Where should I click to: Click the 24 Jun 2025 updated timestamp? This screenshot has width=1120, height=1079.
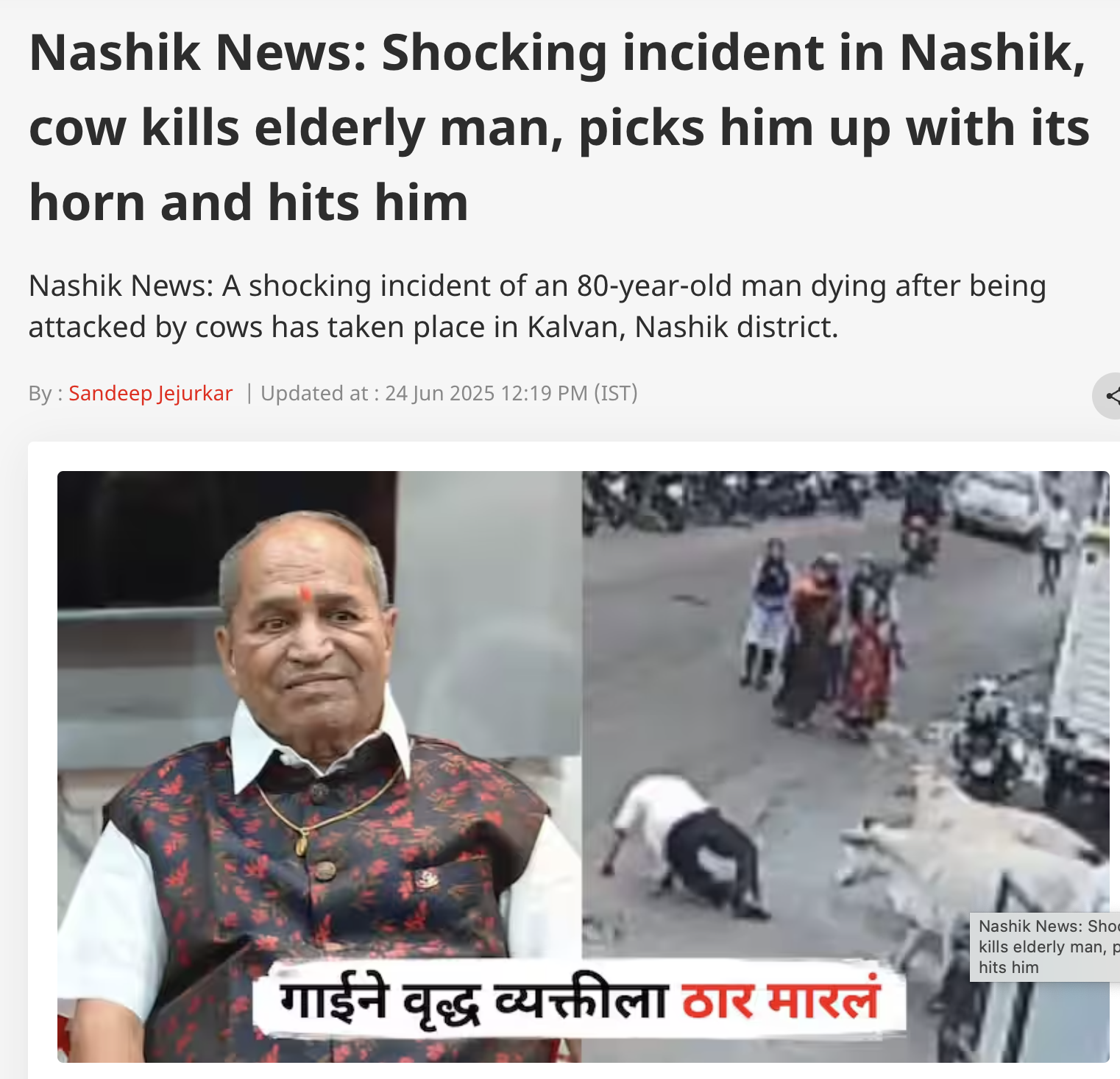(486, 393)
